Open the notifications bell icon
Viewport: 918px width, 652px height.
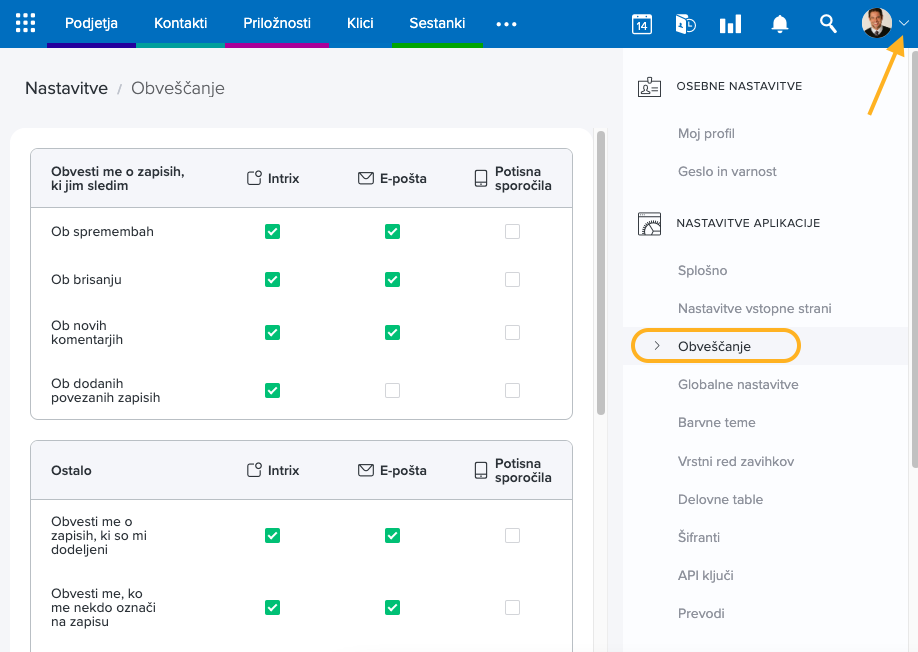pyautogui.click(x=780, y=24)
